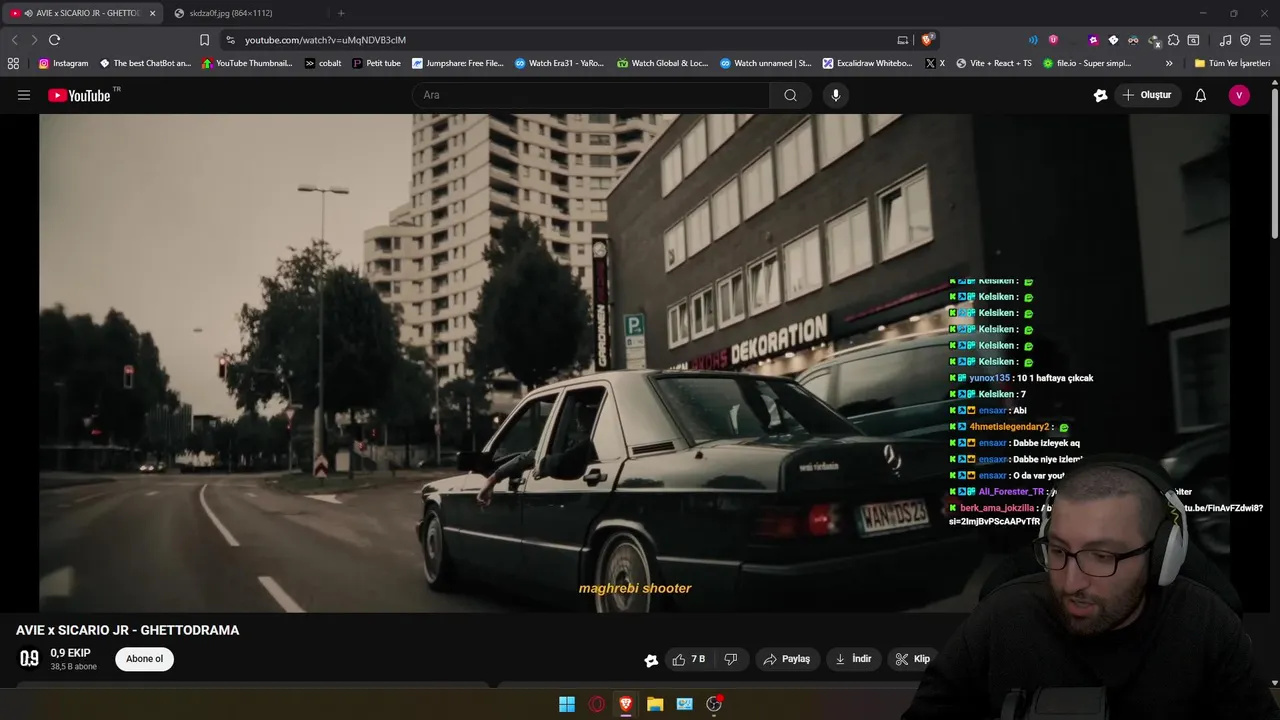Click the address bar URL

pyautogui.click(x=325, y=40)
